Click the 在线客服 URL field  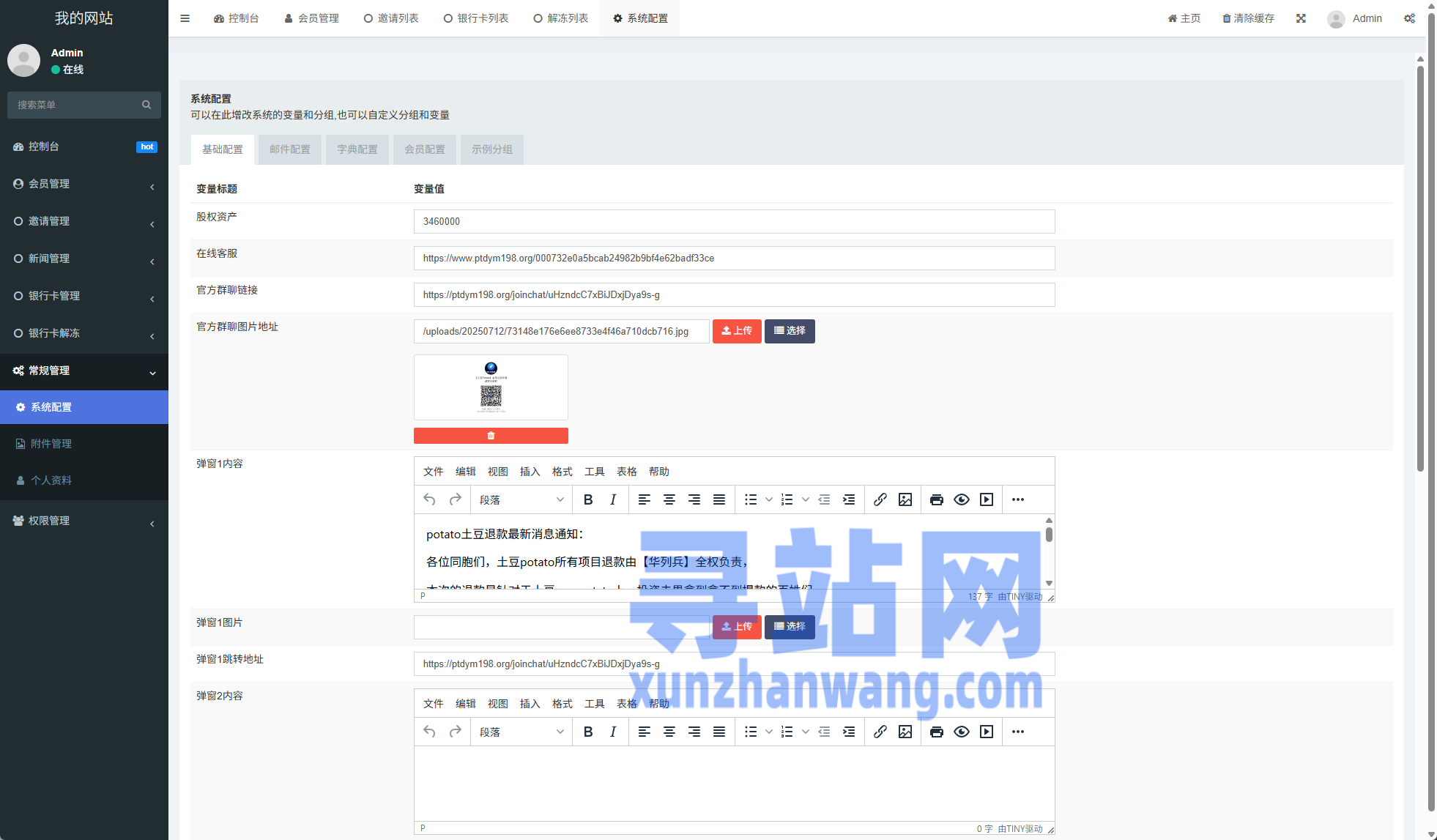(x=734, y=258)
